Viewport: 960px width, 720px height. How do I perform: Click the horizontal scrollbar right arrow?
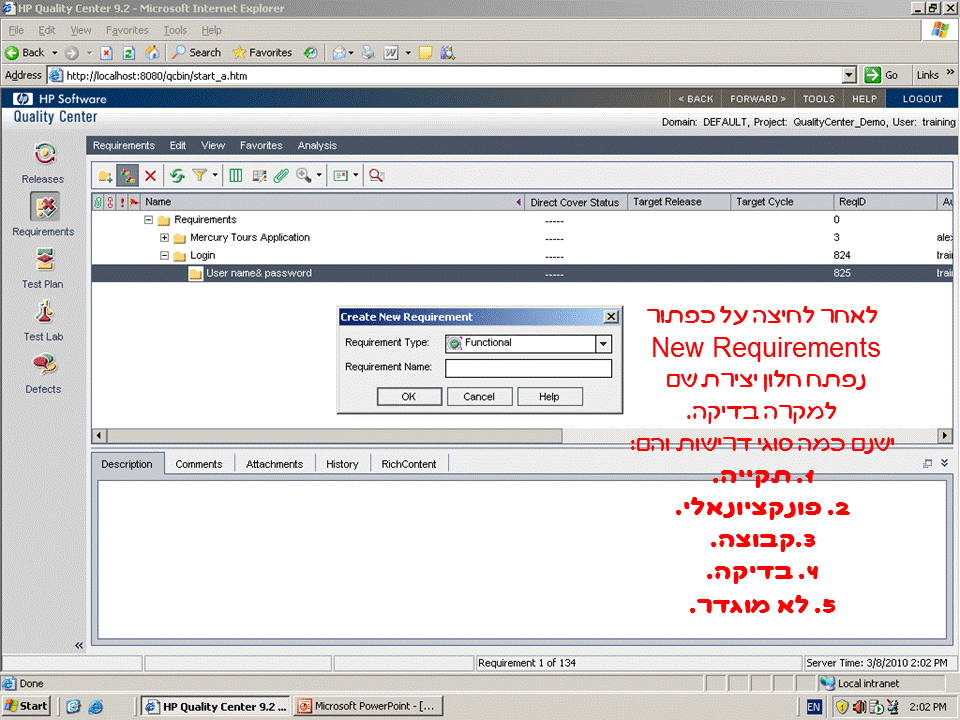pyautogui.click(x=945, y=435)
